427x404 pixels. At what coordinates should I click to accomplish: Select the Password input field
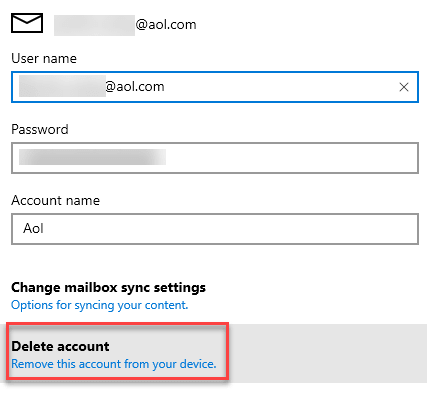pyautogui.click(x=215, y=158)
